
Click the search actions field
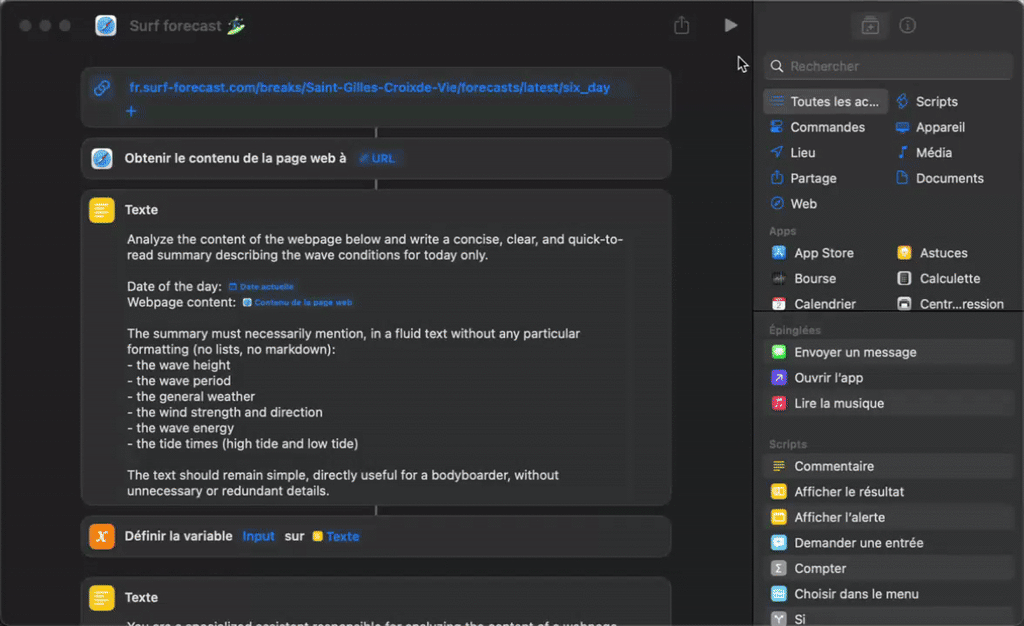pos(890,66)
